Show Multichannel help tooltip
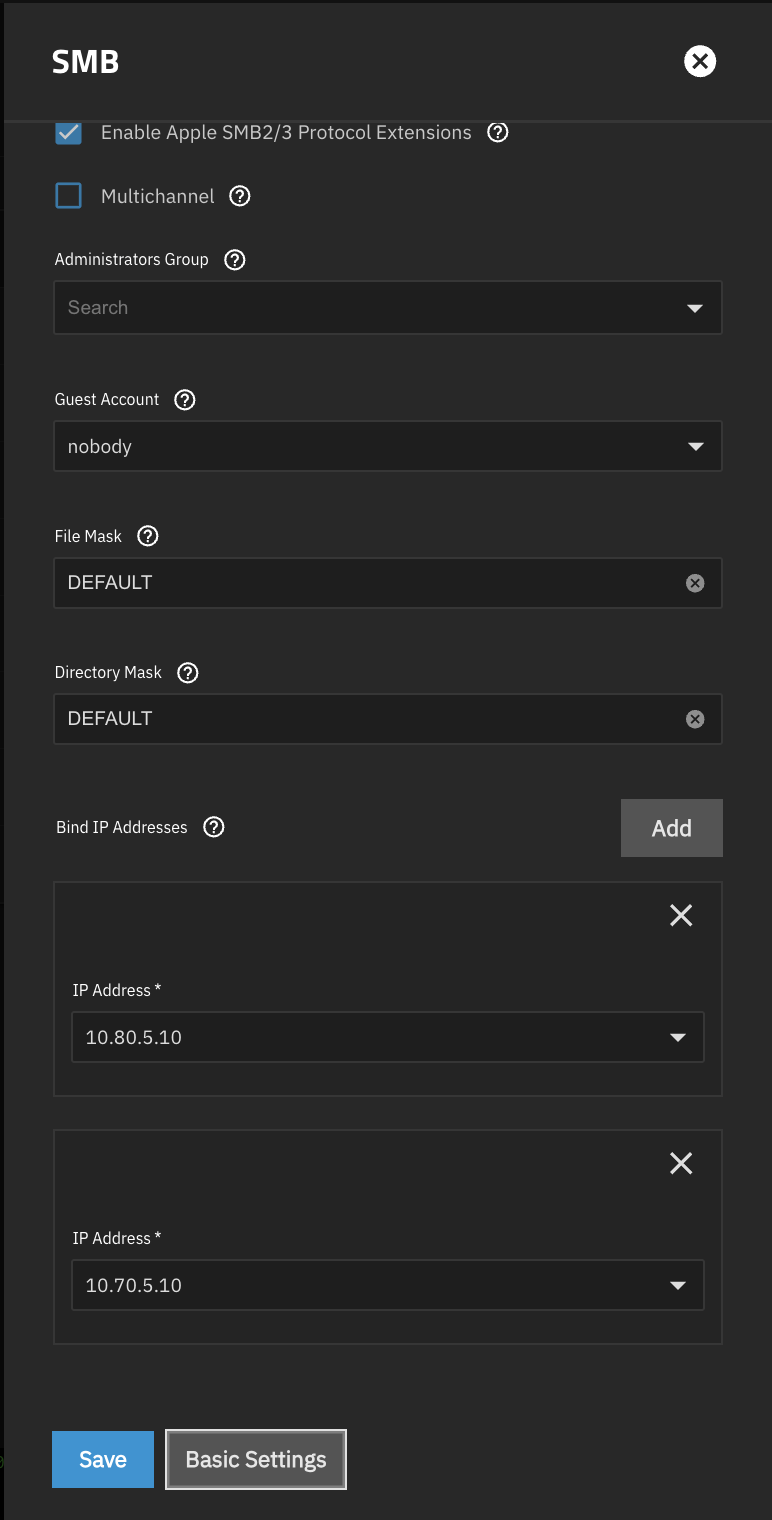772x1520 pixels. pos(240,196)
